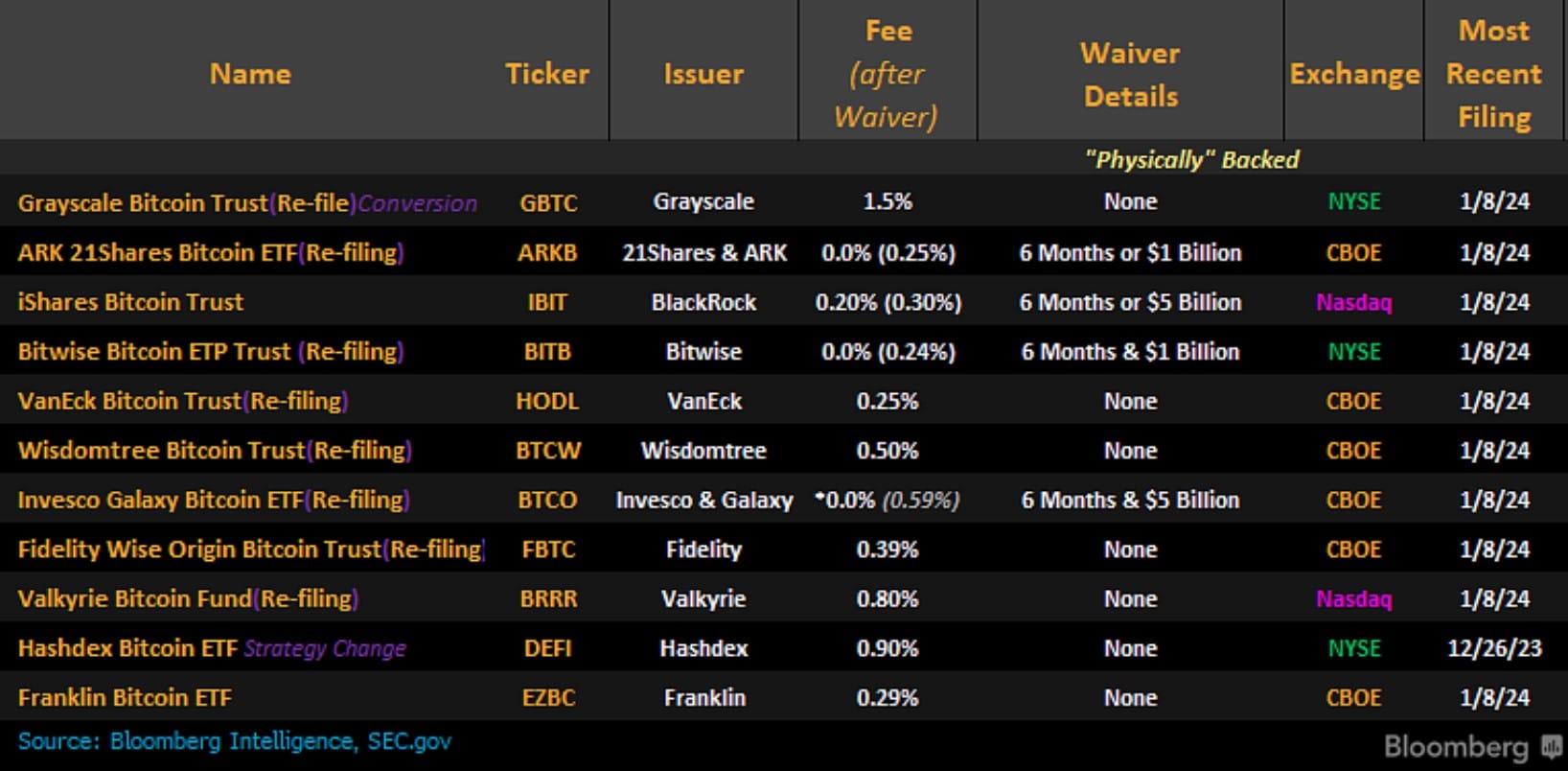The height and width of the screenshot is (771, 1568).
Task: Click the Strategy Change label on Hashdex row
Action: point(325,648)
